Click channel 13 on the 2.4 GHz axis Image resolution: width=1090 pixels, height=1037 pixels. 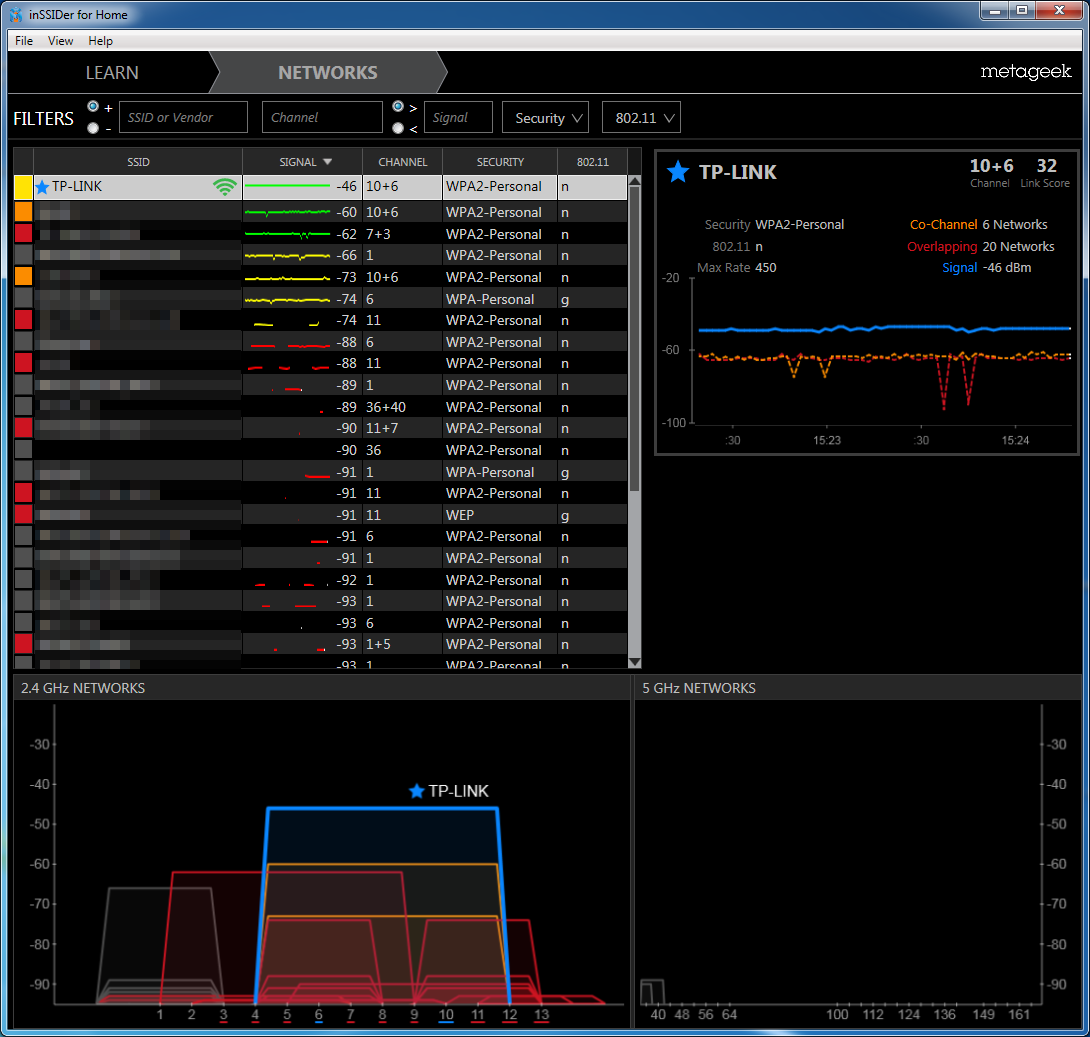pyautogui.click(x=542, y=1015)
